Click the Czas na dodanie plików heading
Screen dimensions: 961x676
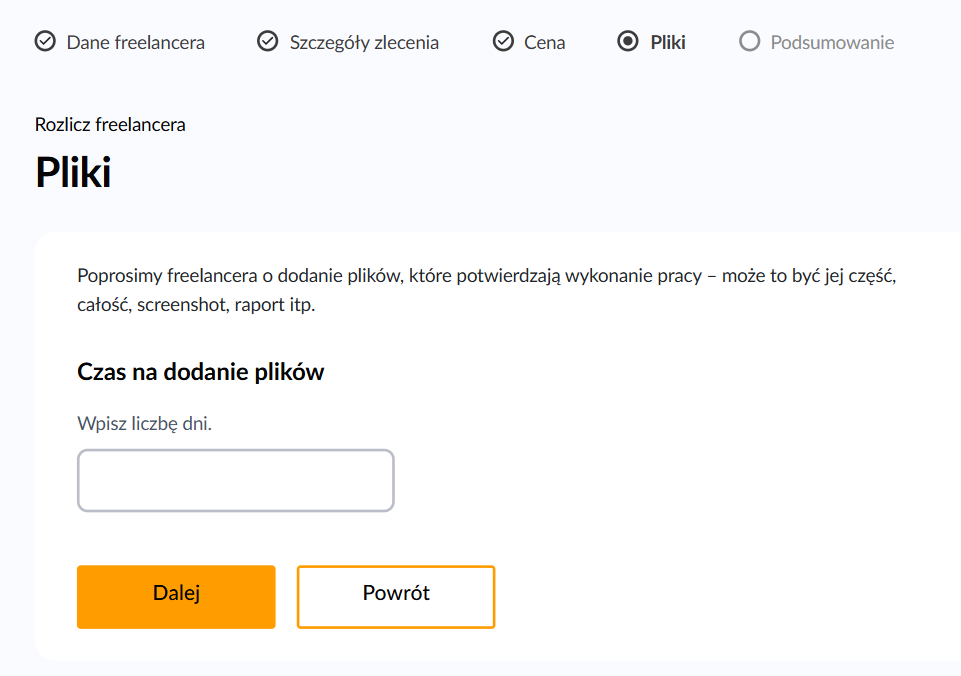tap(200, 372)
